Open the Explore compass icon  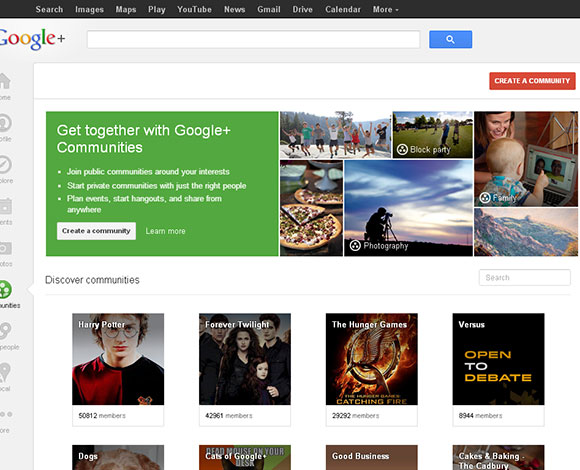coord(5,165)
